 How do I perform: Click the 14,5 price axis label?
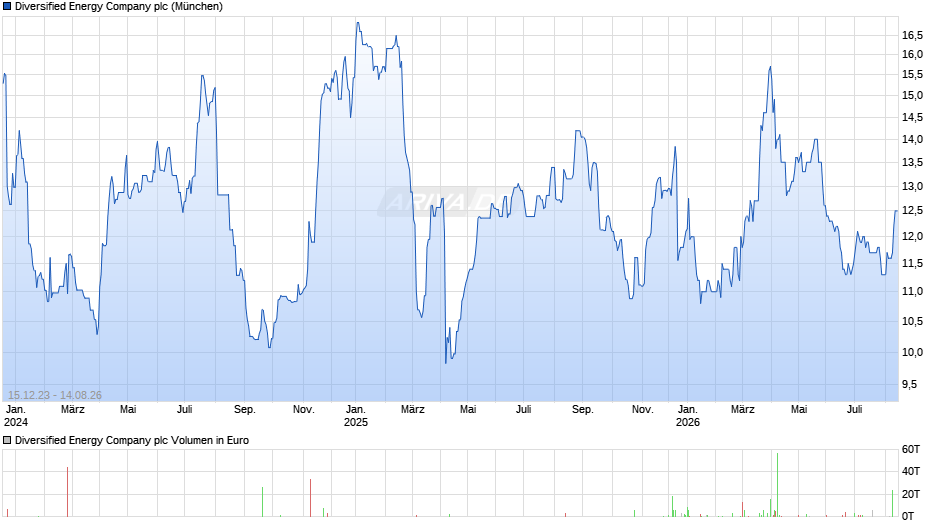[912, 117]
